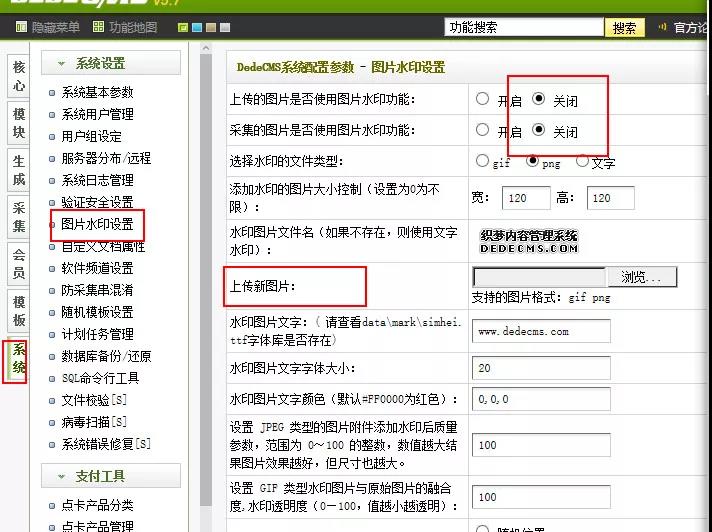Select 开启 for collected image watermark

click(482, 130)
